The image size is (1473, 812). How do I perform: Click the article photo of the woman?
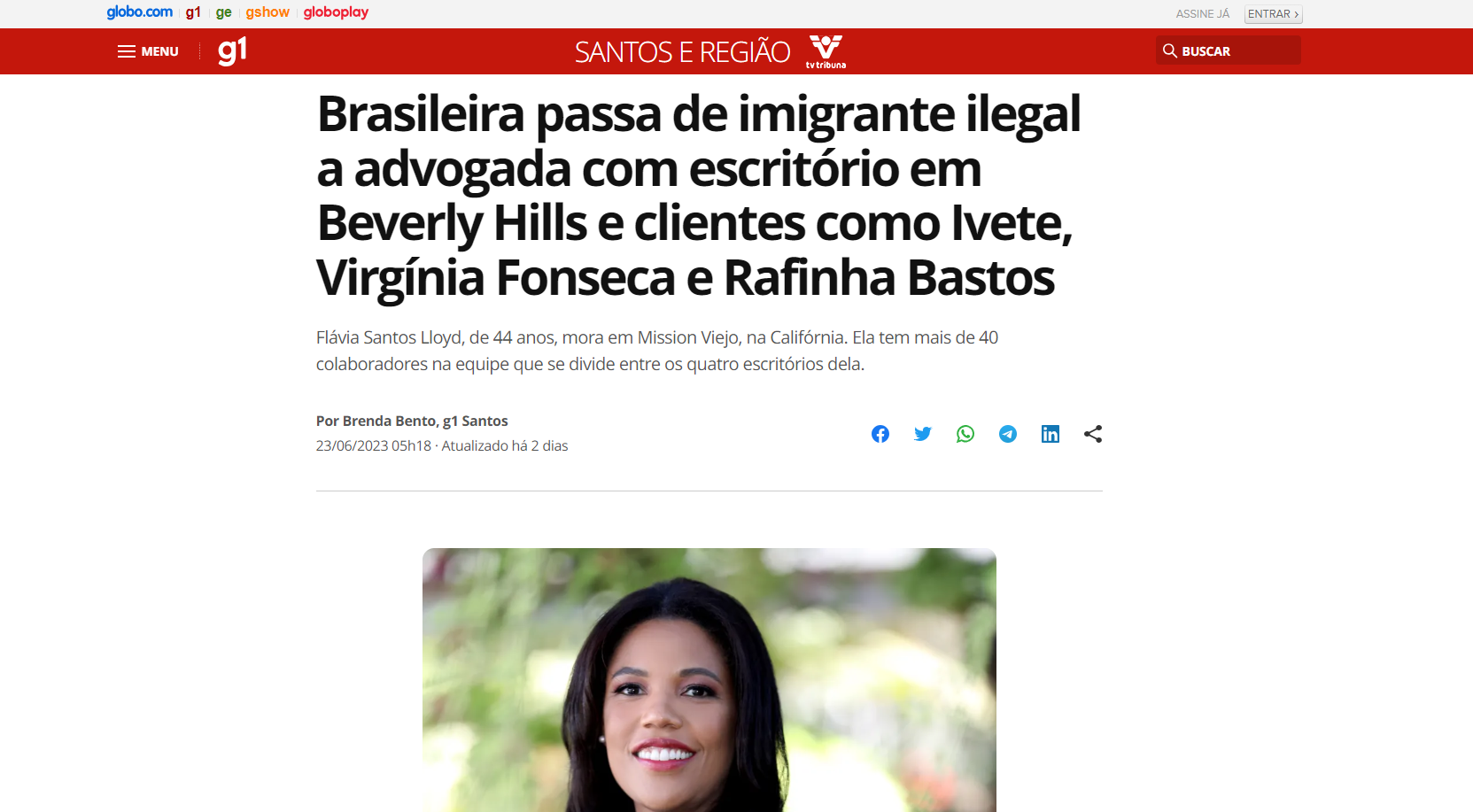709,680
